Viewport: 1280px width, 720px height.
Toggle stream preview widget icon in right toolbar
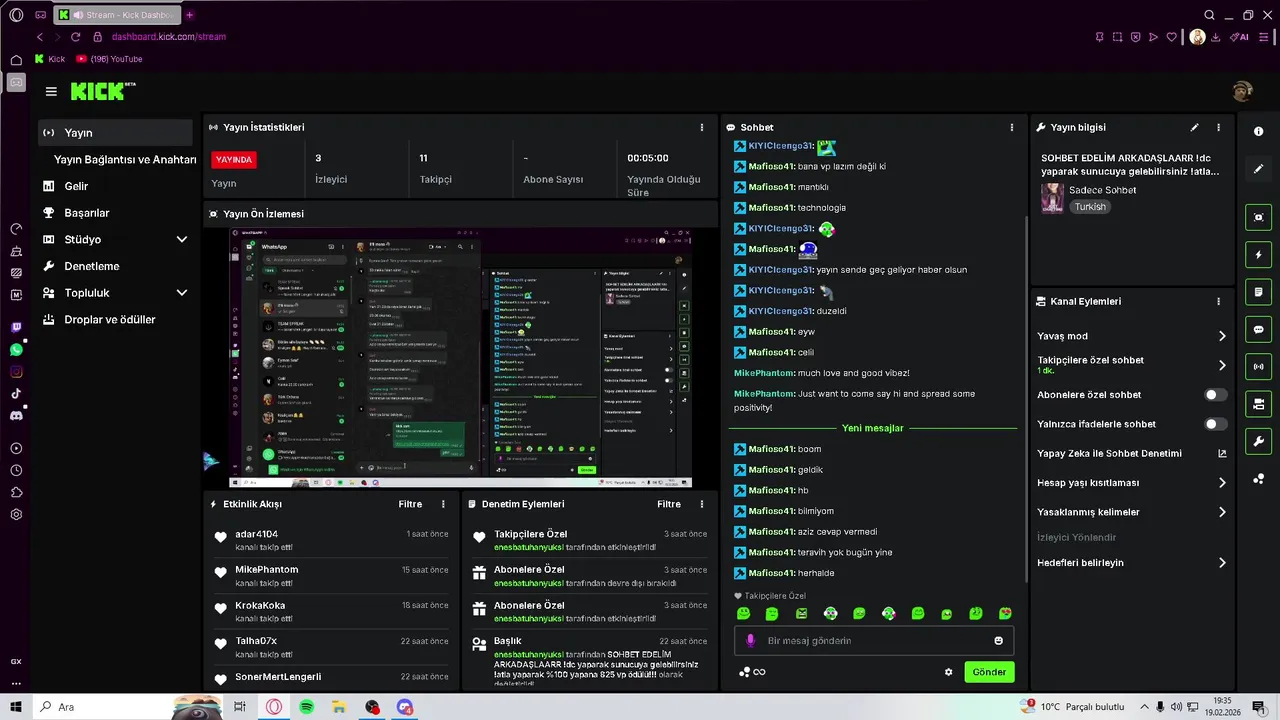coord(1258,217)
